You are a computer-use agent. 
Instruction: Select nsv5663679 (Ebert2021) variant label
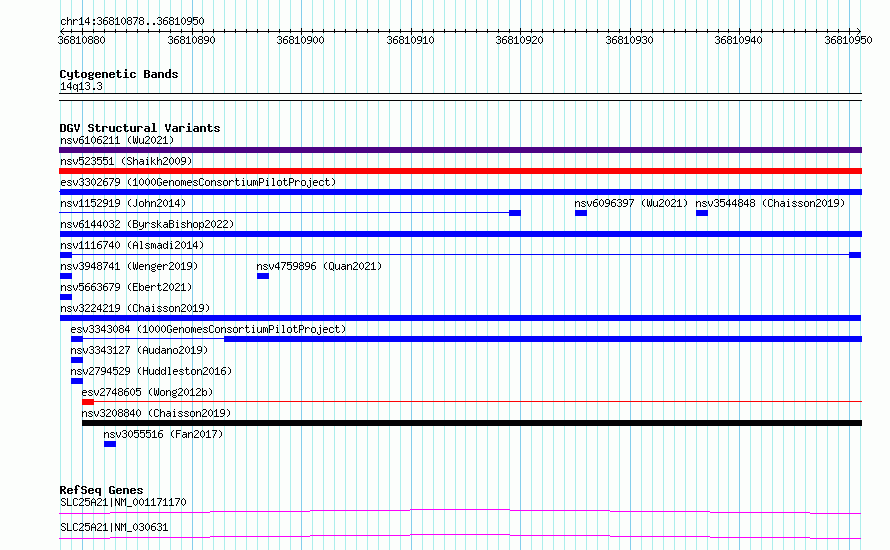point(126,287)
